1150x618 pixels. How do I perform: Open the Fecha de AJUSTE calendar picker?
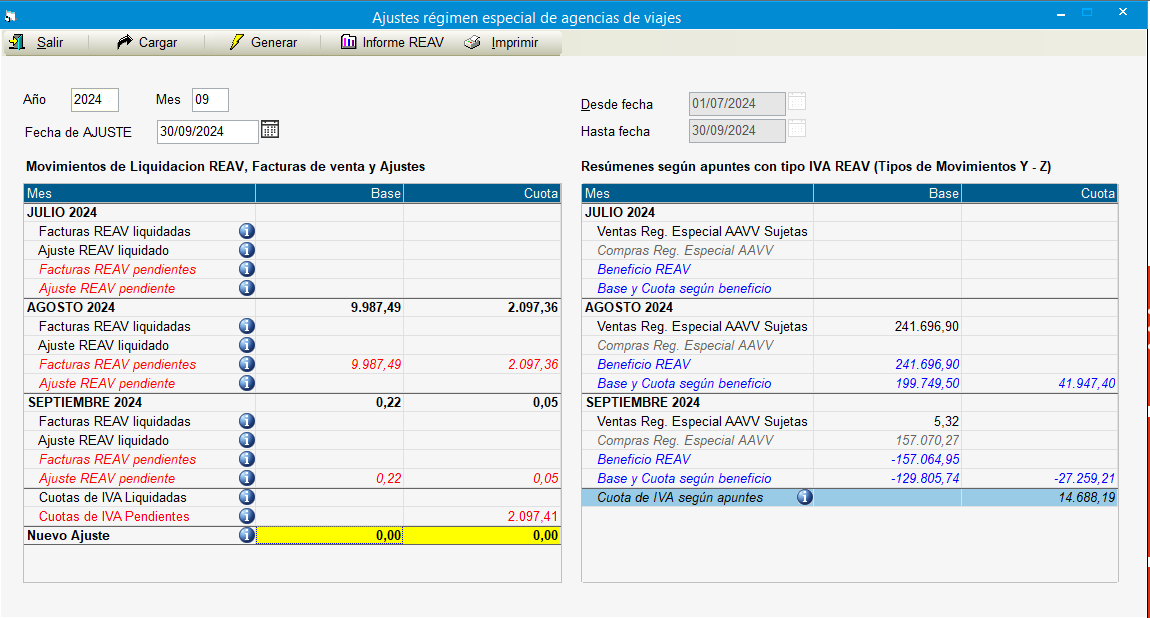point(268,129)
